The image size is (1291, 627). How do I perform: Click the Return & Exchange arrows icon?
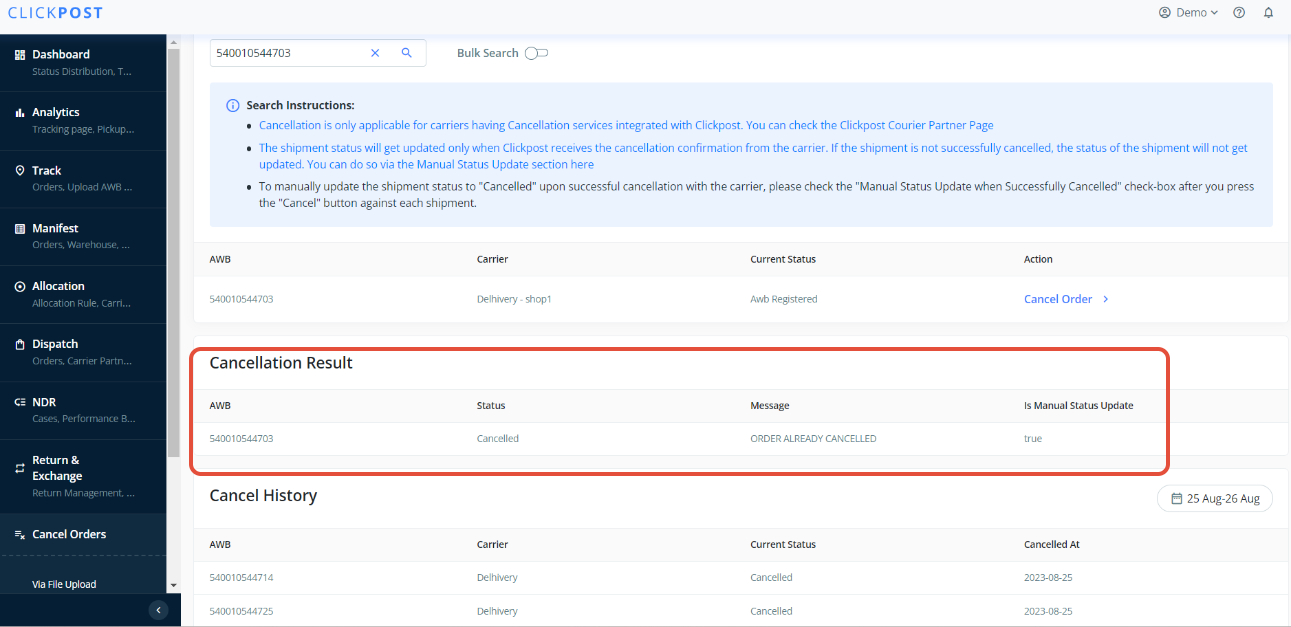pos(20,468)
